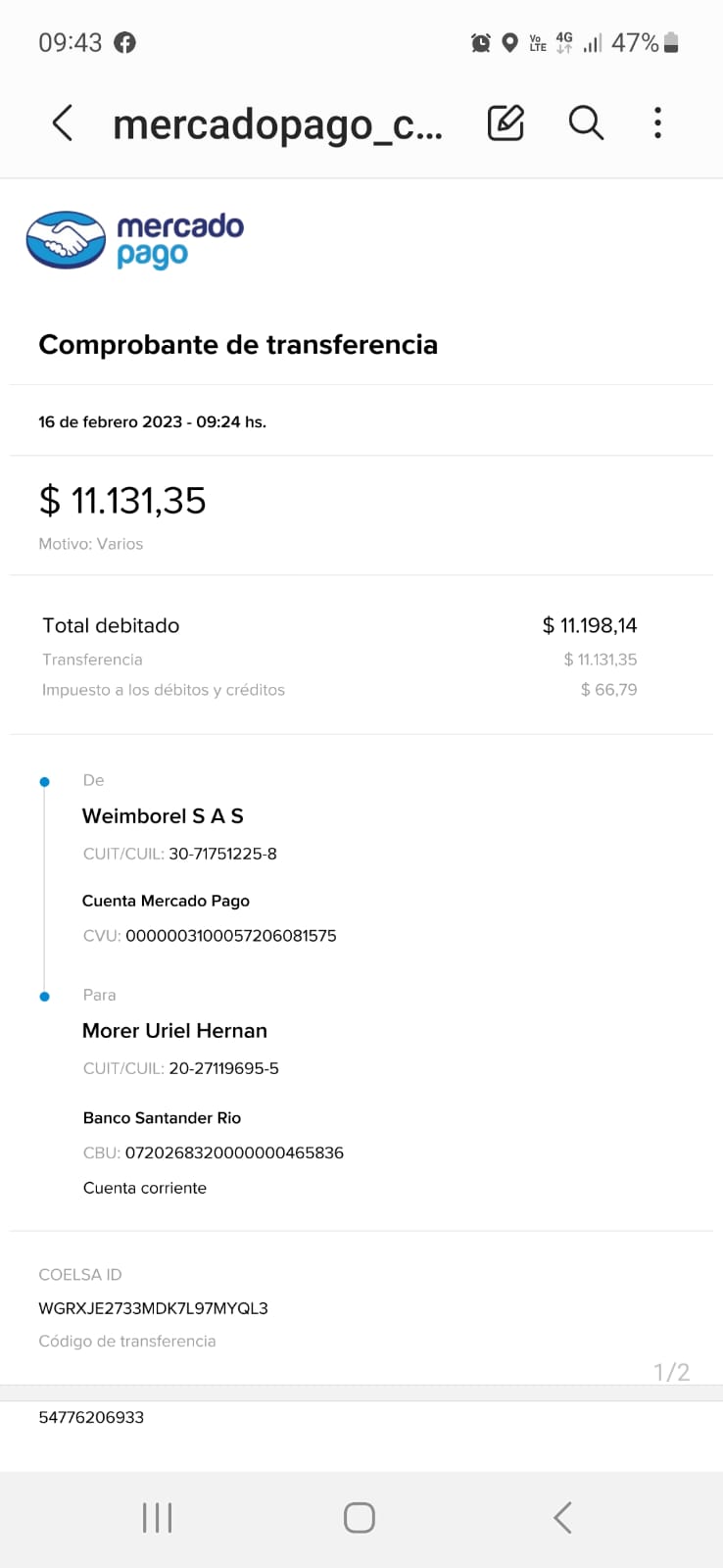Image resolution: width=723 pixels, height=1568 pixels.
Task: Tap the COELSA ID code WGRXJE2733MDK7L97MYQL3
Action: [153, 1308]
